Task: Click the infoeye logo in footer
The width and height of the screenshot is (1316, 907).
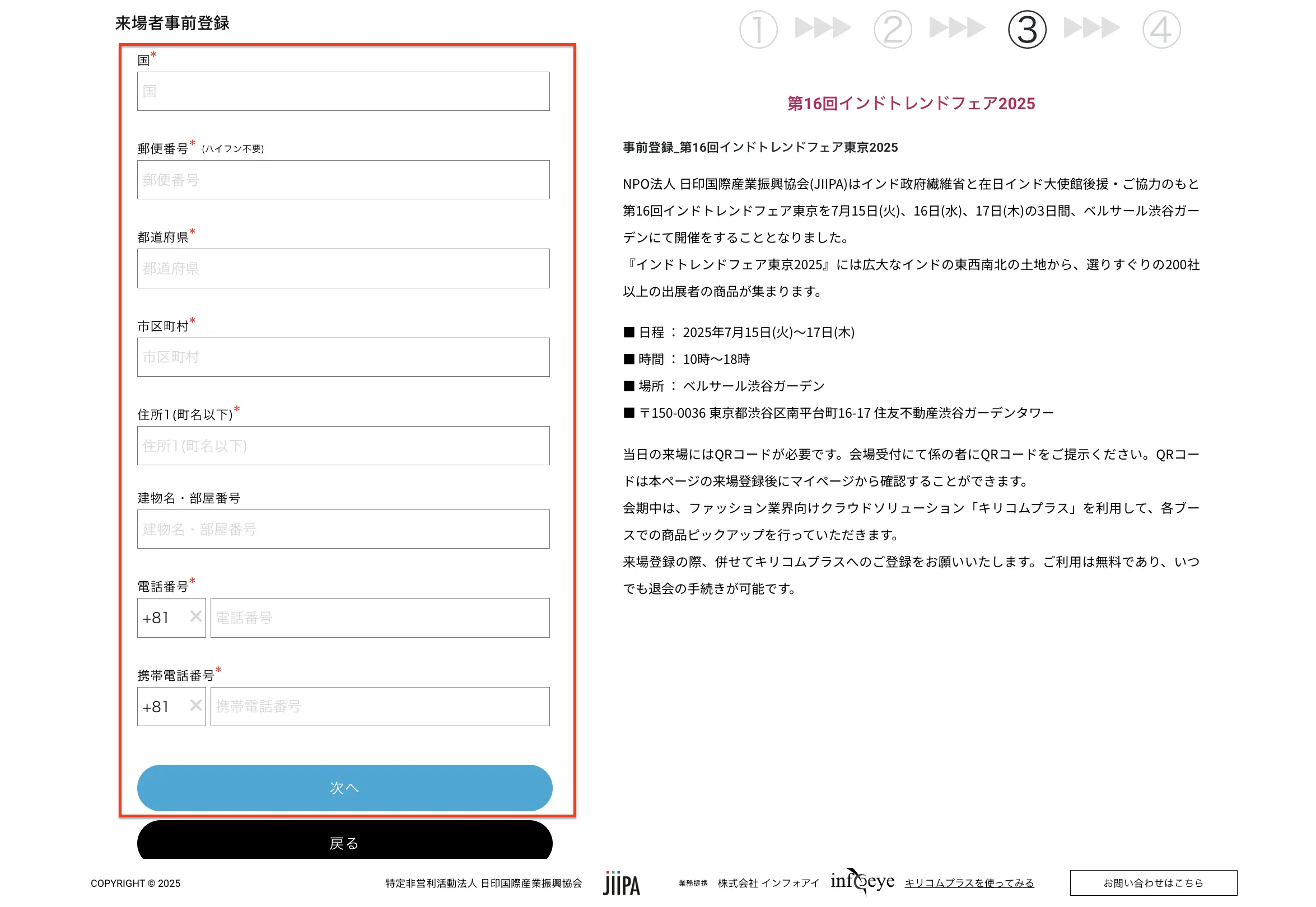Action: [x=862, y=881]
